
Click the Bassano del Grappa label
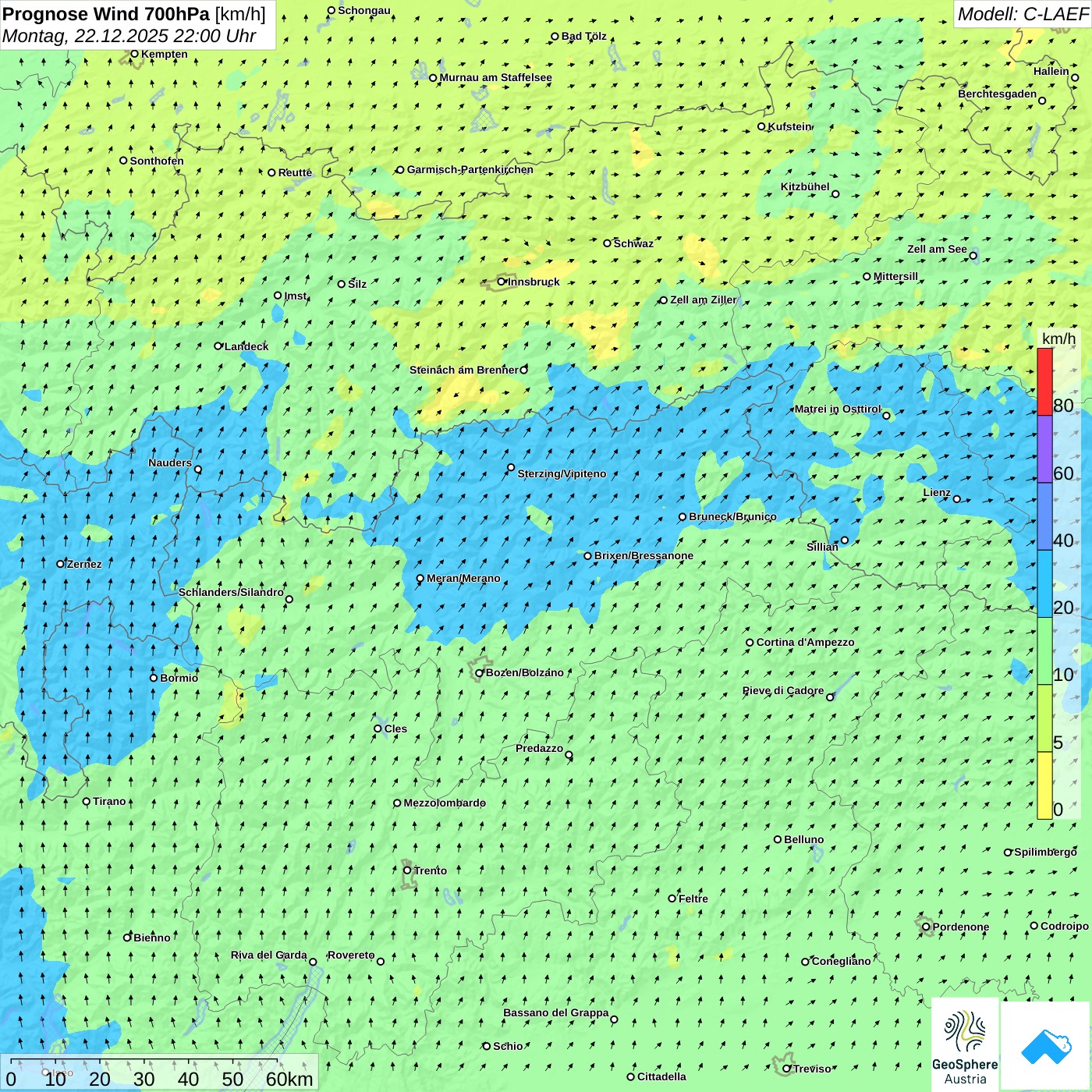pyautogui.click(x=555, y=1012)
